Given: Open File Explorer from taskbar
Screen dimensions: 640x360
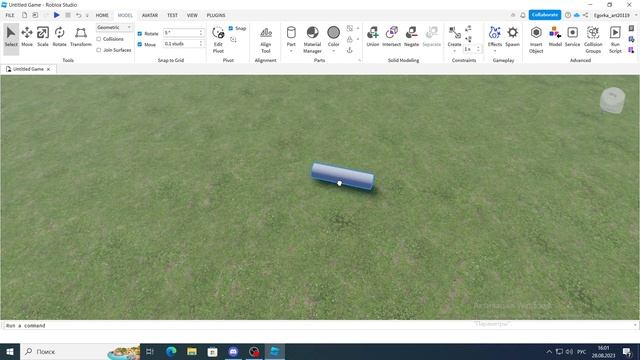Looking at the screenshot, I should click(192, 351).
